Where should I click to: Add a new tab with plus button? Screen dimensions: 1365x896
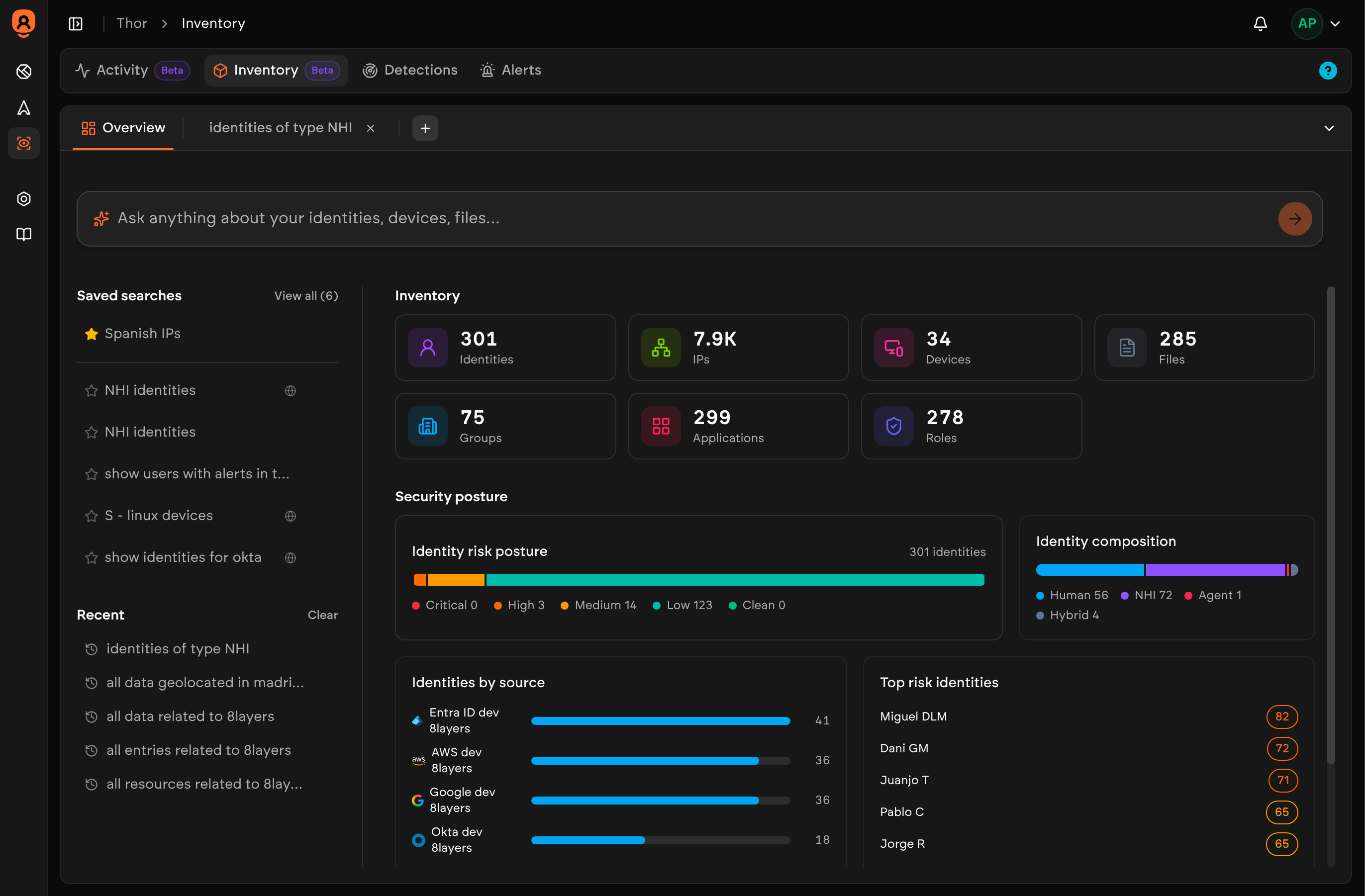tap(425, 128)
